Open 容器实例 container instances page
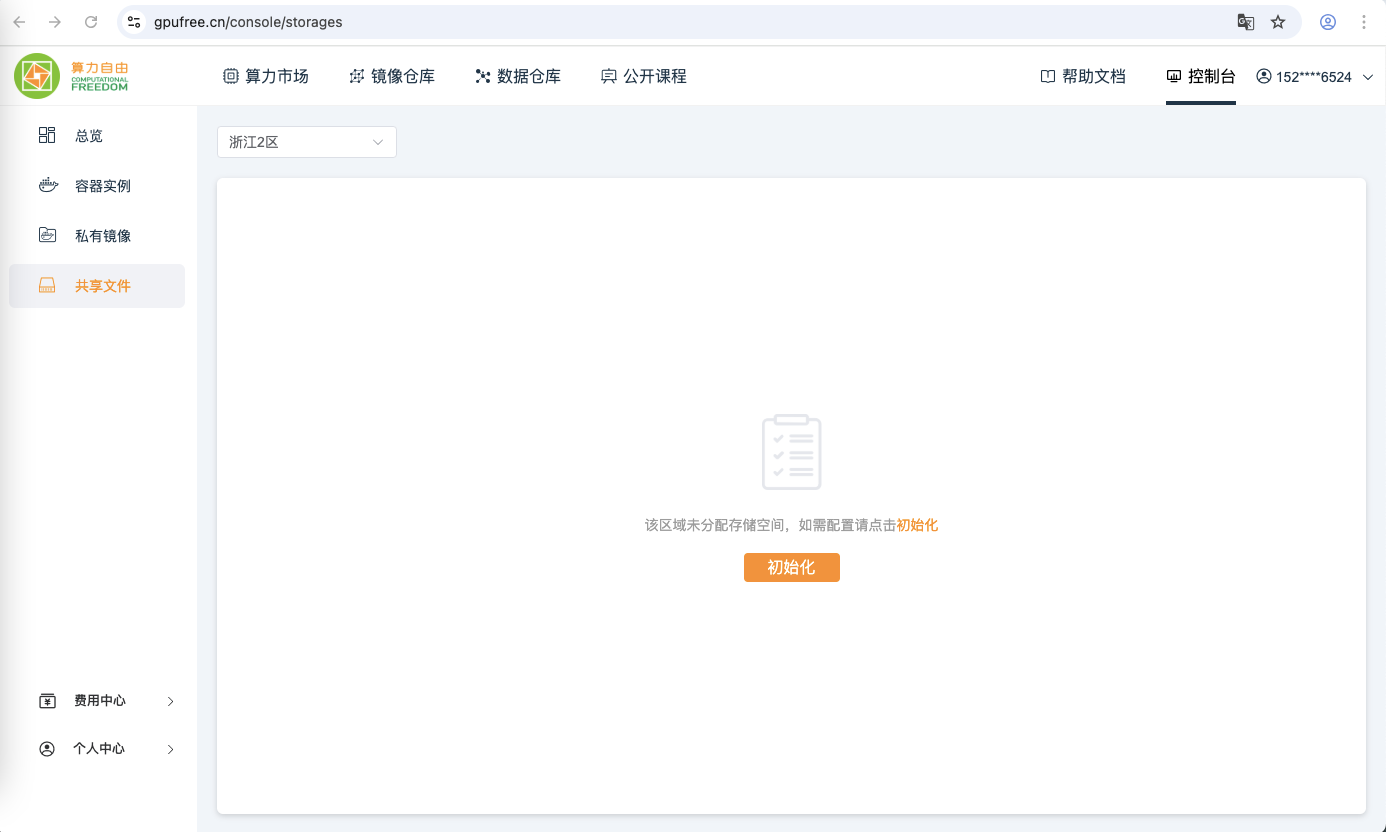Image resolution: width=1386 pixels, height=832 pixels. 102,186
